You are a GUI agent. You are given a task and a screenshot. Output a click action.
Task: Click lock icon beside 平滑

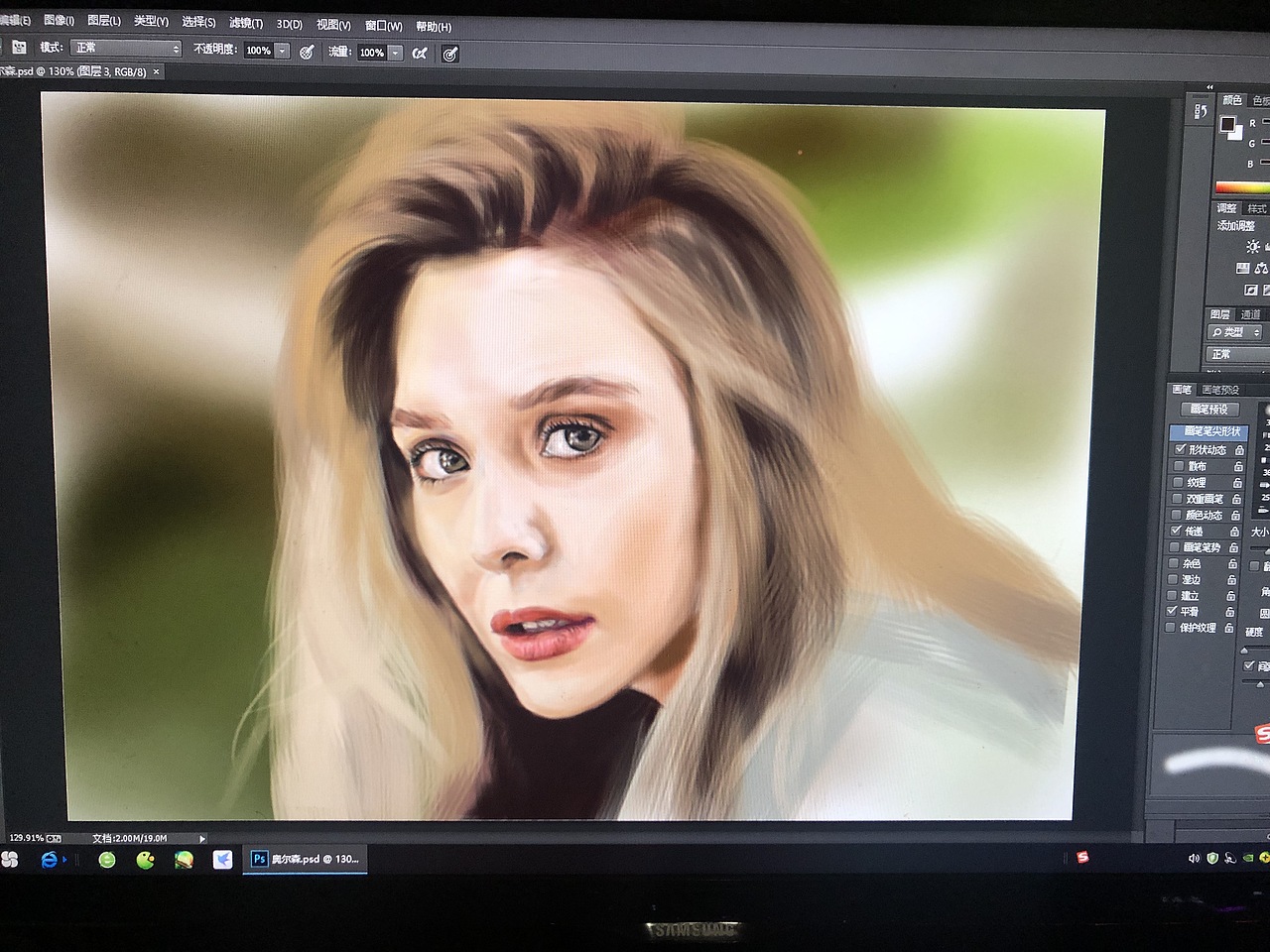pyautogui.click(x=1230, y=612)
